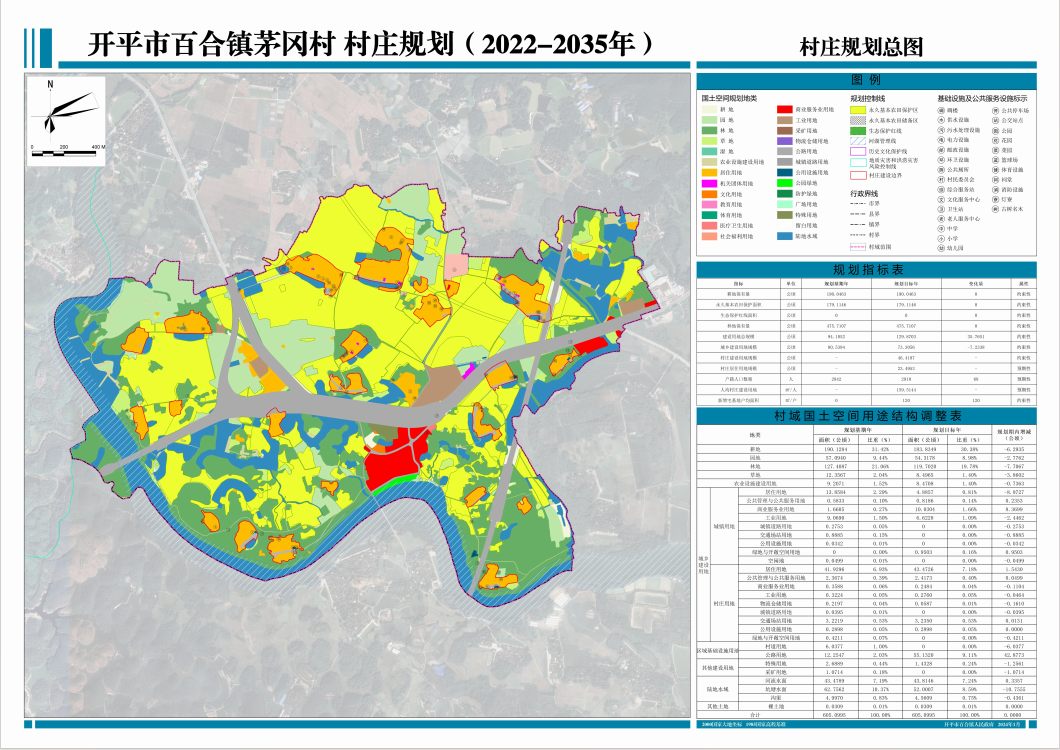1060x750 pixels.
Task: Pick the red 商业服务业用地 swatch
Action: pyautogui.click(x=786, y=110)
